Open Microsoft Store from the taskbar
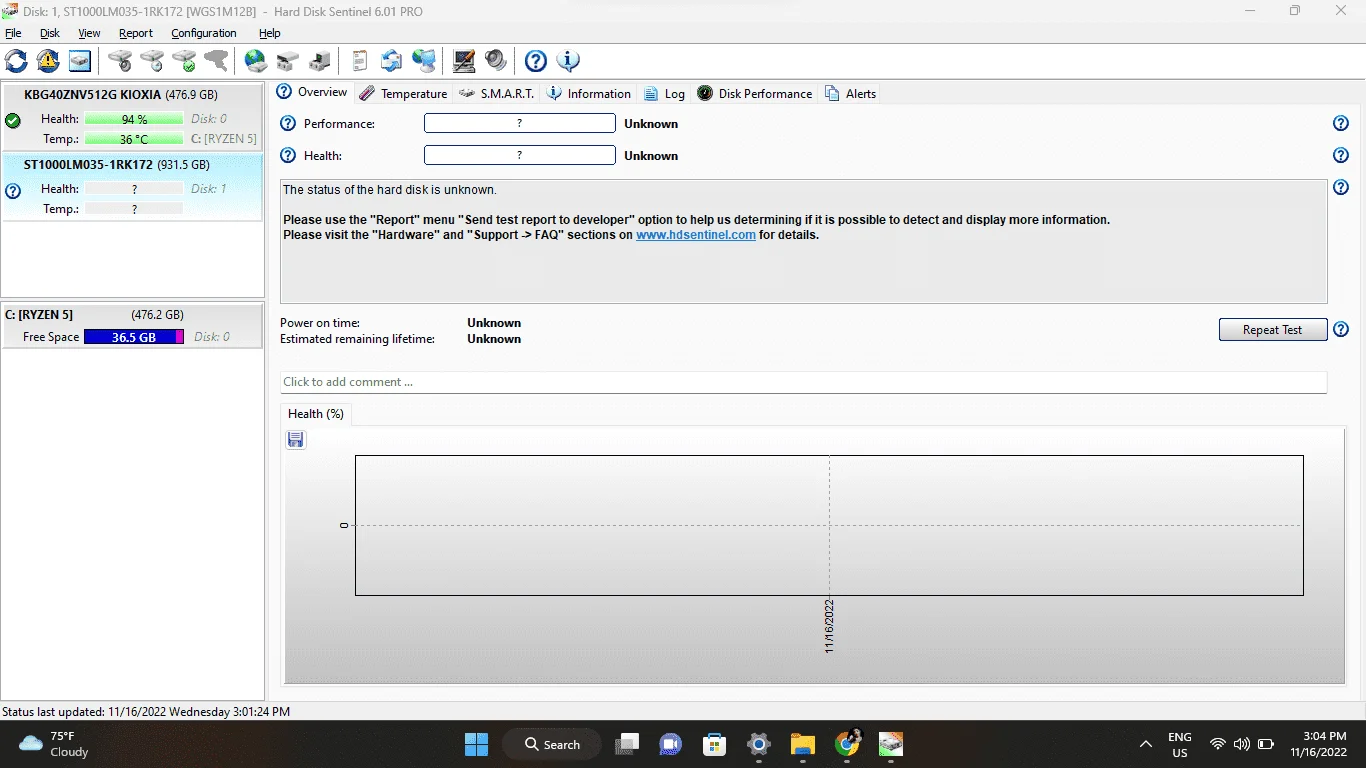Screen dimensions: 1366x768 pyautogui.click(x=715, y=744)
